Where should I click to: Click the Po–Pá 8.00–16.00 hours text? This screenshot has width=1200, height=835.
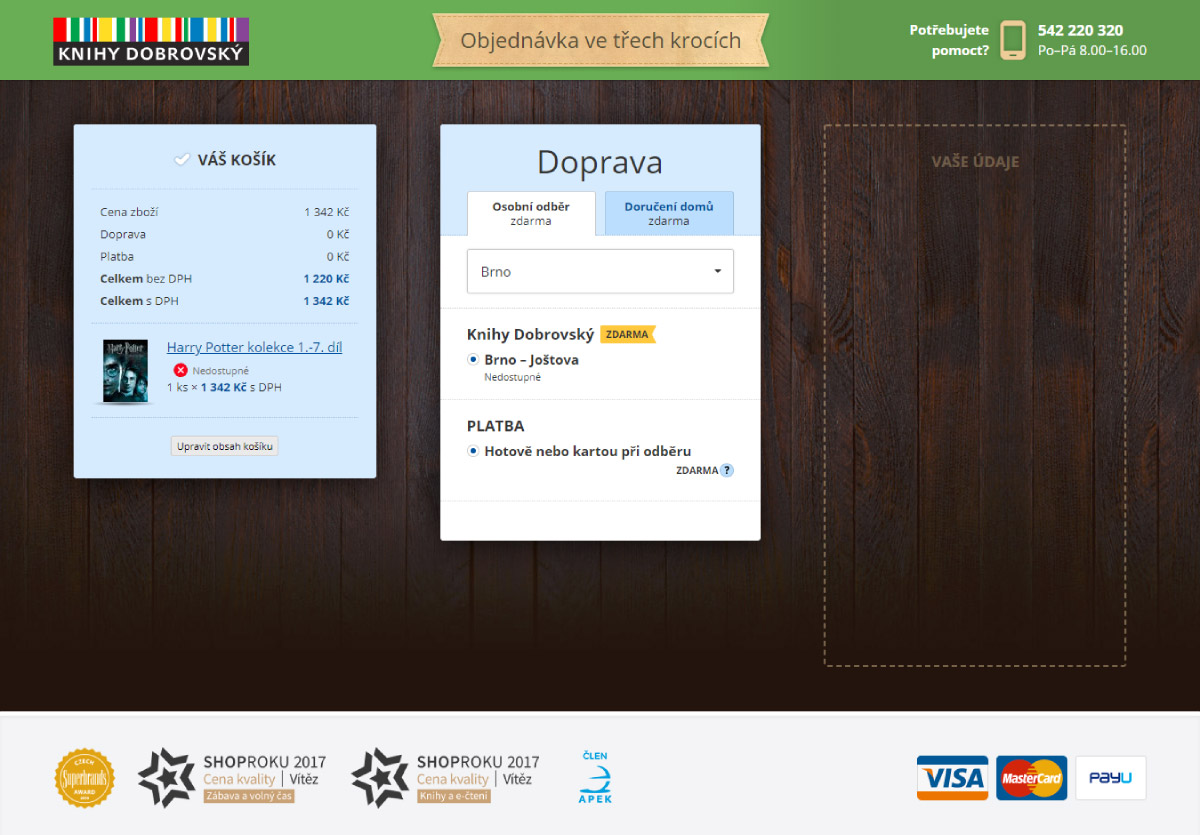(1092, 50)
